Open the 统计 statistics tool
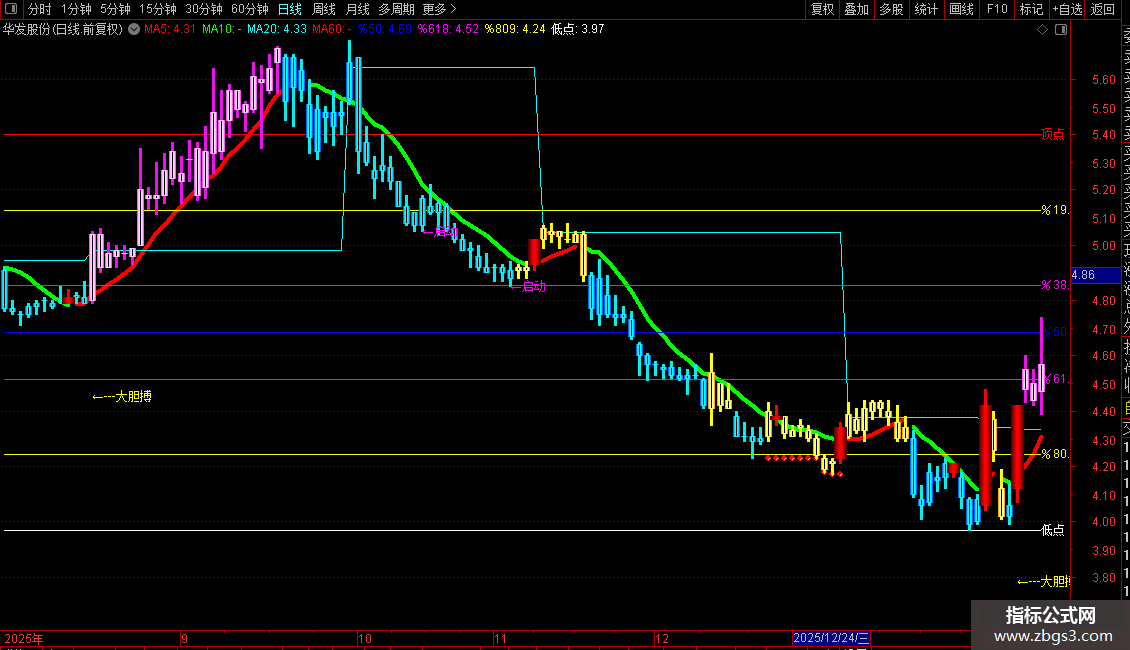This screenshot has width=1130, height=650. [x=926, y=9]
